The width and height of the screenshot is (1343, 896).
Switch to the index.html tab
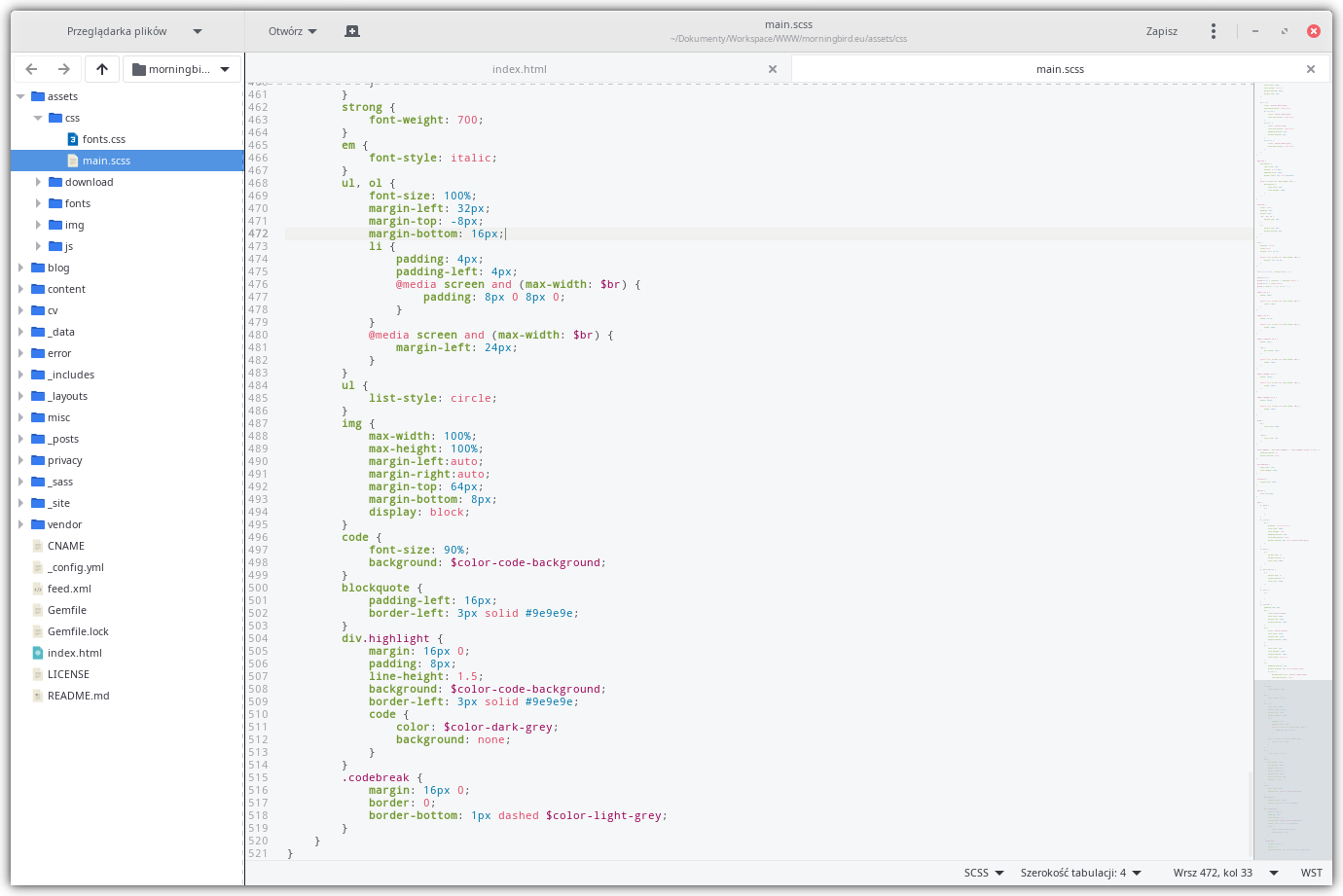pos(519,69)
